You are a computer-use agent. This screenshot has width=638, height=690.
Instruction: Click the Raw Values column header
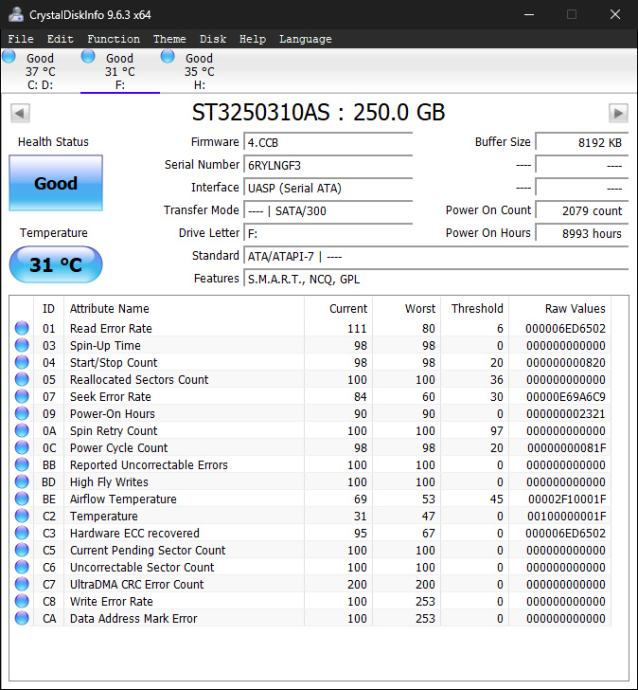tap(560, 308)
